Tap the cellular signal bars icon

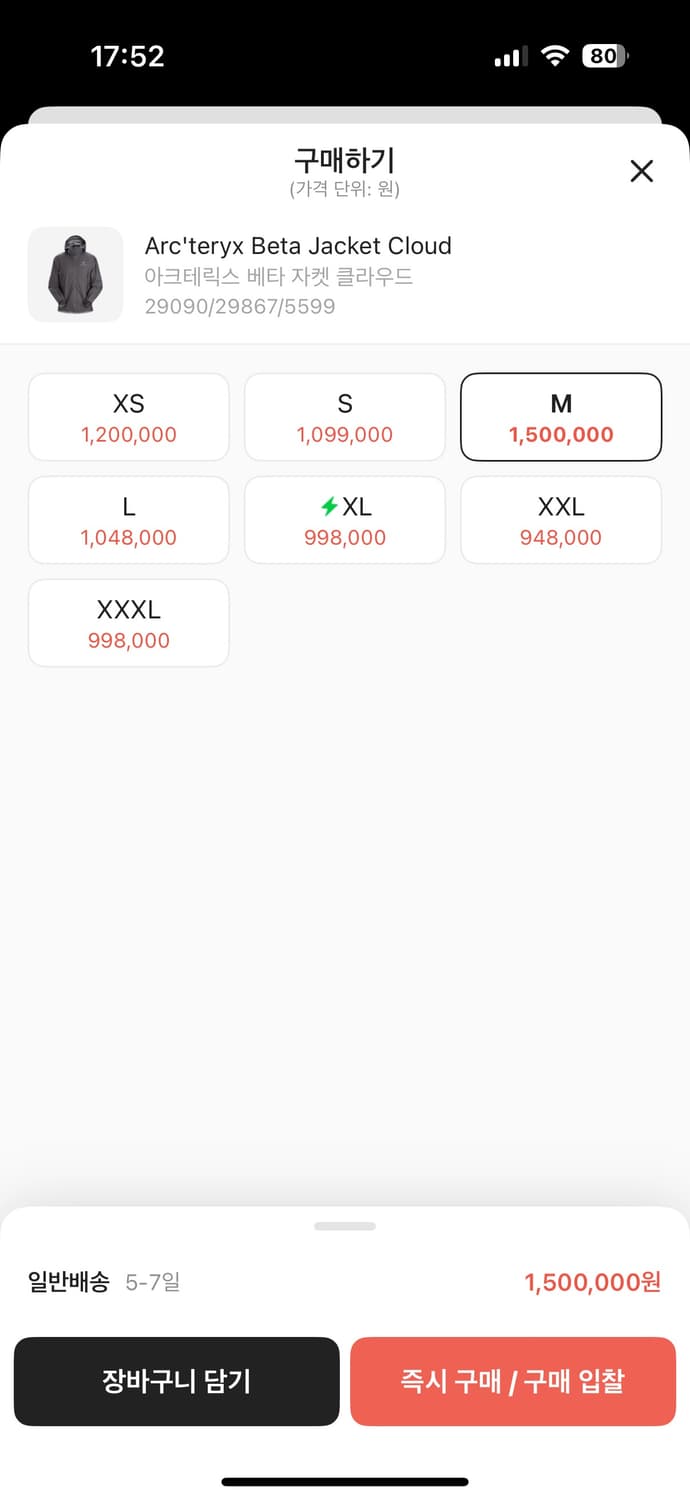tap(510, 57)
